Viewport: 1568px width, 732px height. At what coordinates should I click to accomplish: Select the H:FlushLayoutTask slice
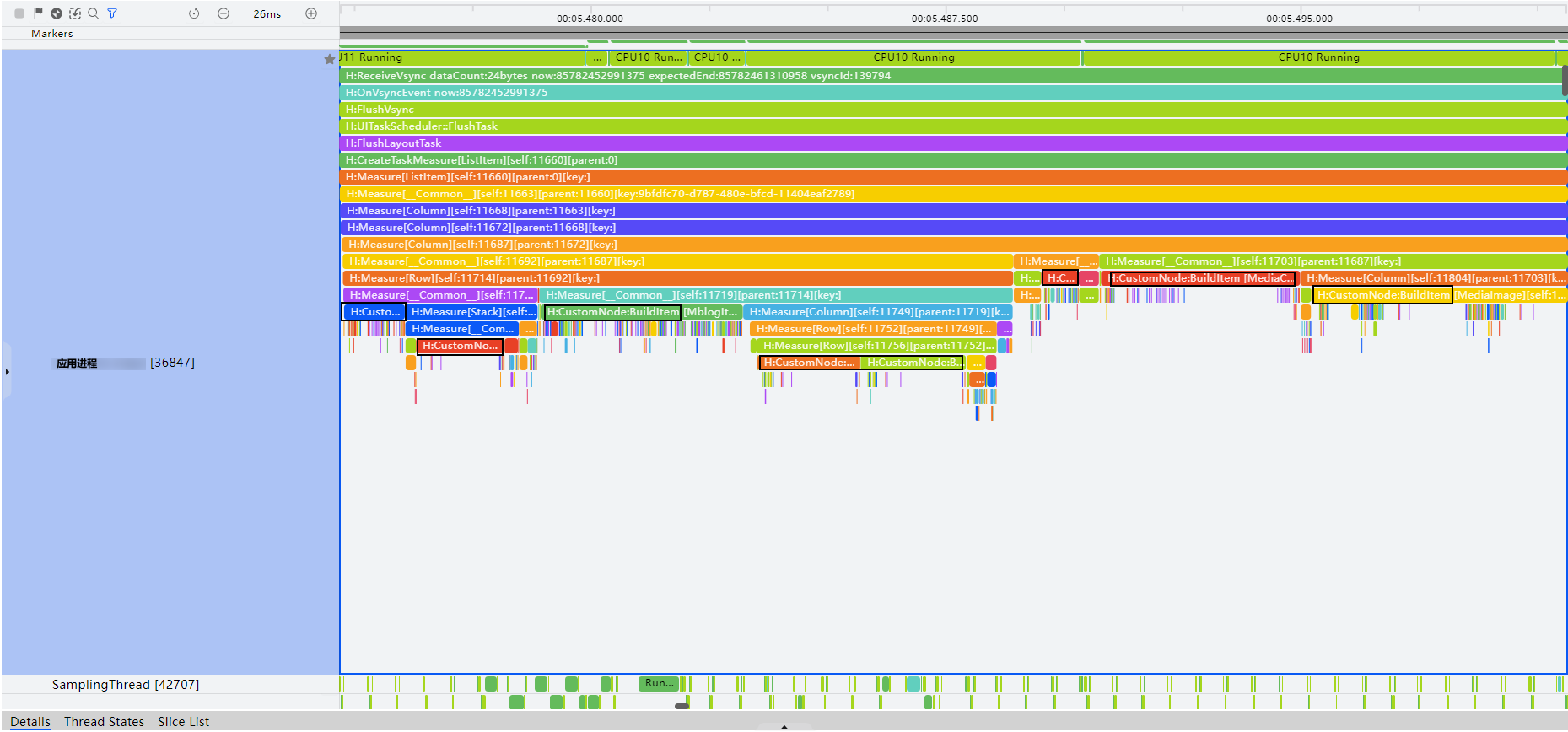pyautogui.click(x=951, y=143)
